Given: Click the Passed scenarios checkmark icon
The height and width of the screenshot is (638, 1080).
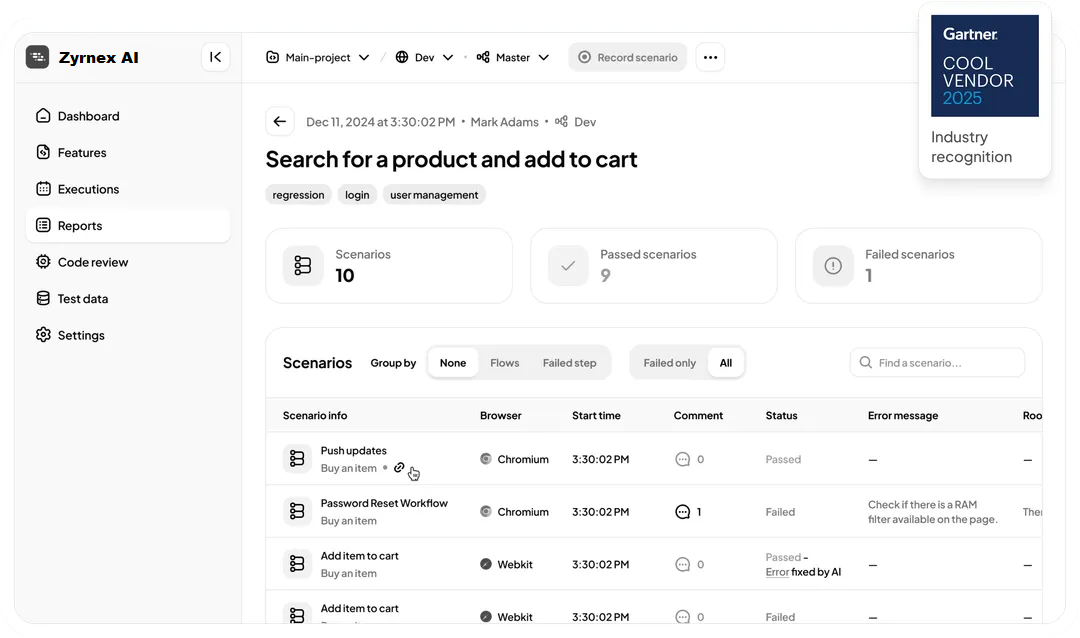Looking at the screenshot, I should tap(568, 265).
